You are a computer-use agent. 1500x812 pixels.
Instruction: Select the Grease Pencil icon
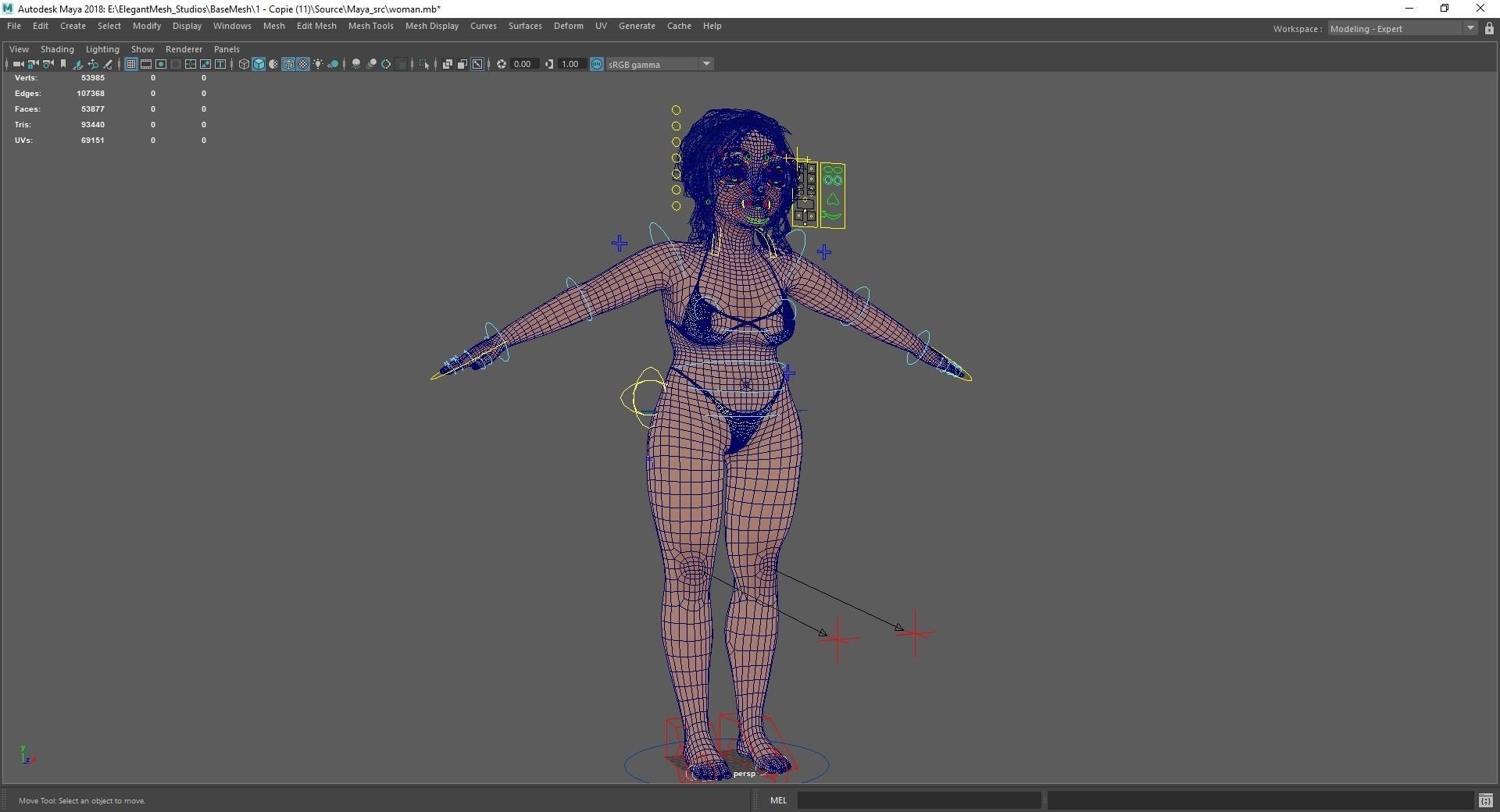[108, 64]
